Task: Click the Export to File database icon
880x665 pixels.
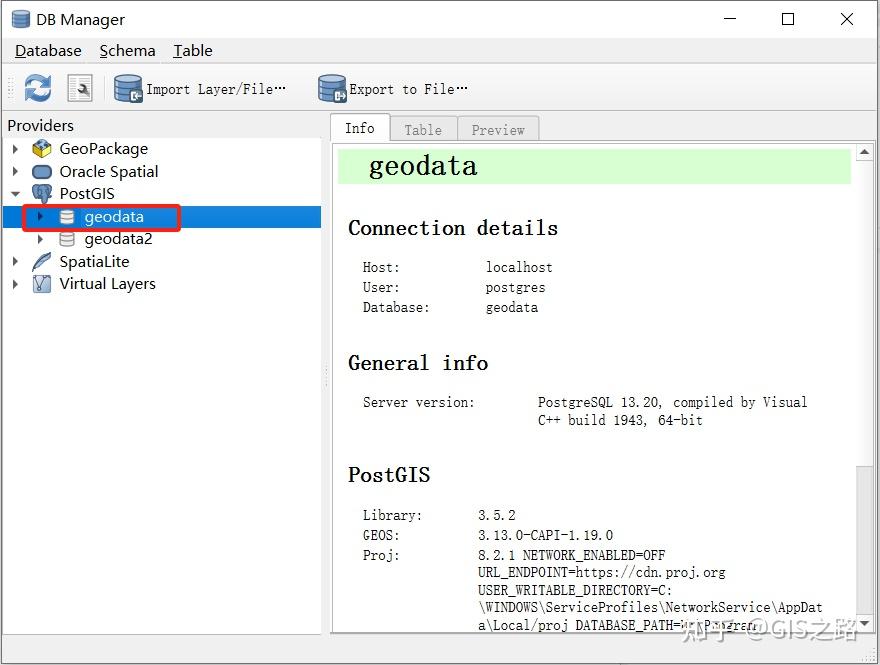Action: (x=331, y=88)
